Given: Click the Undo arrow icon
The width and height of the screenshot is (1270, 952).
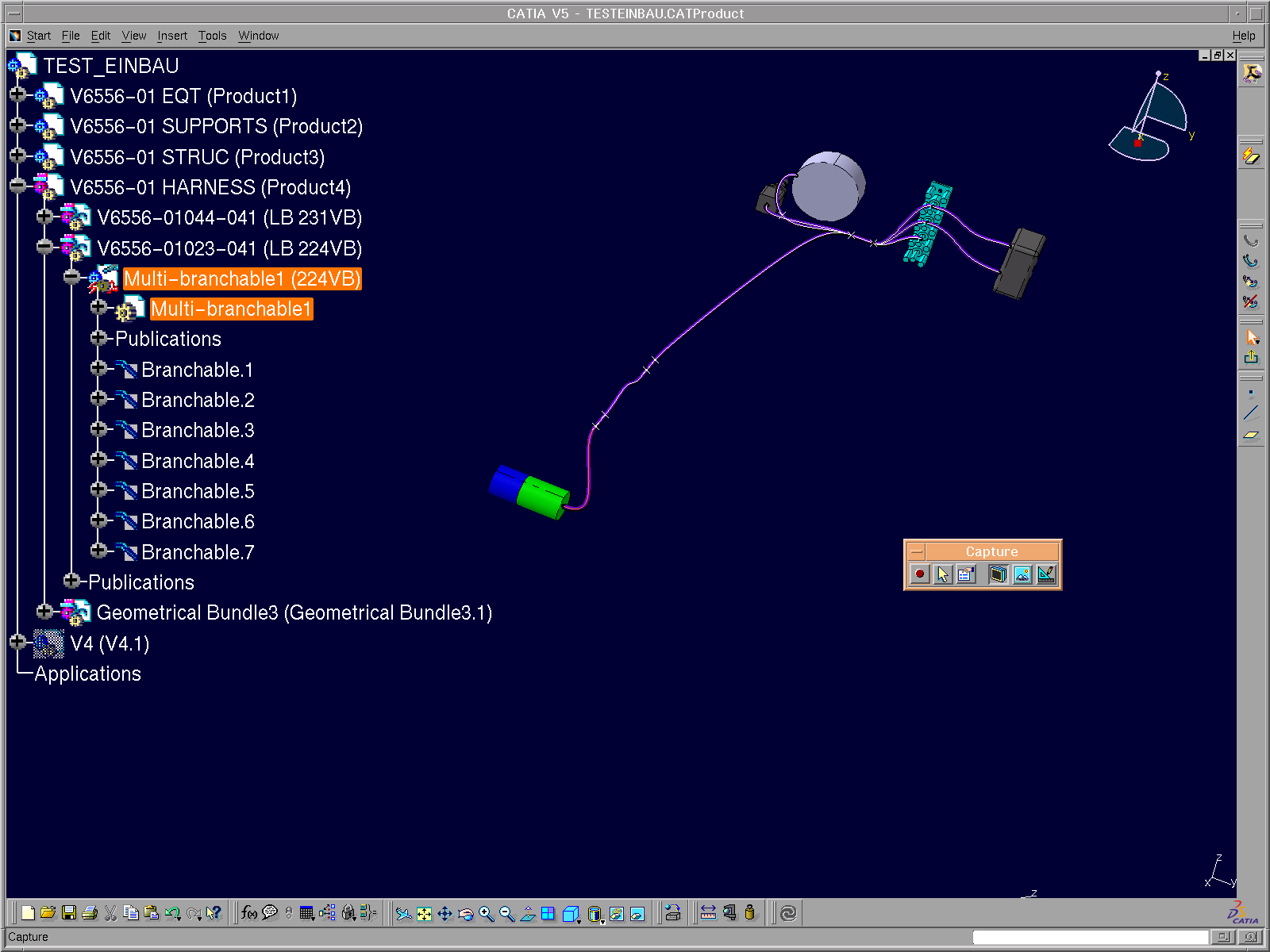Looking at the screenshot, I should (x=172, y=913).
